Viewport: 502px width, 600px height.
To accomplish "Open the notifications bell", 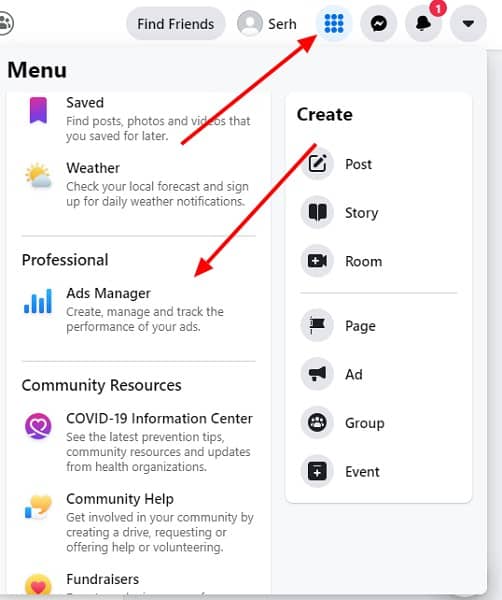I will [x=423, y=24].
